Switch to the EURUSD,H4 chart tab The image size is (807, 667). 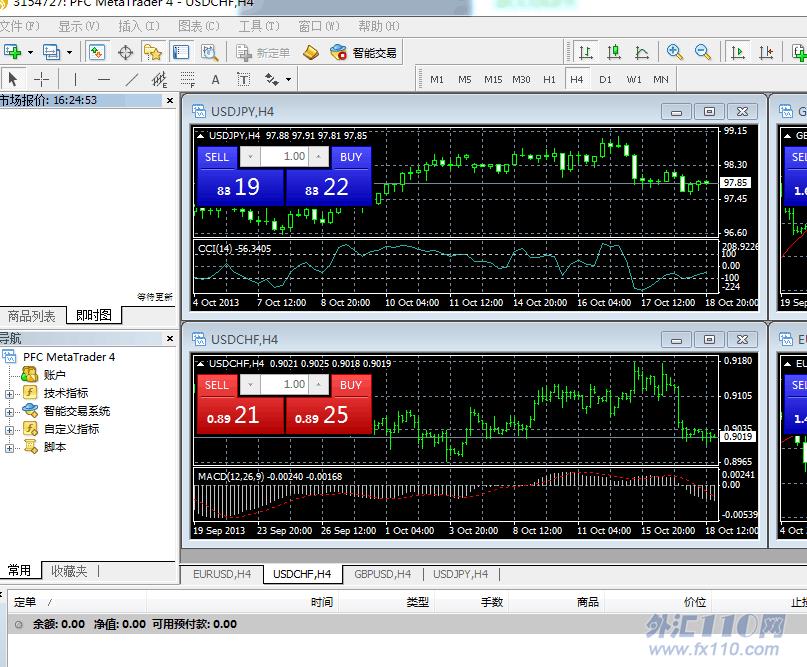tap(222, 574)
